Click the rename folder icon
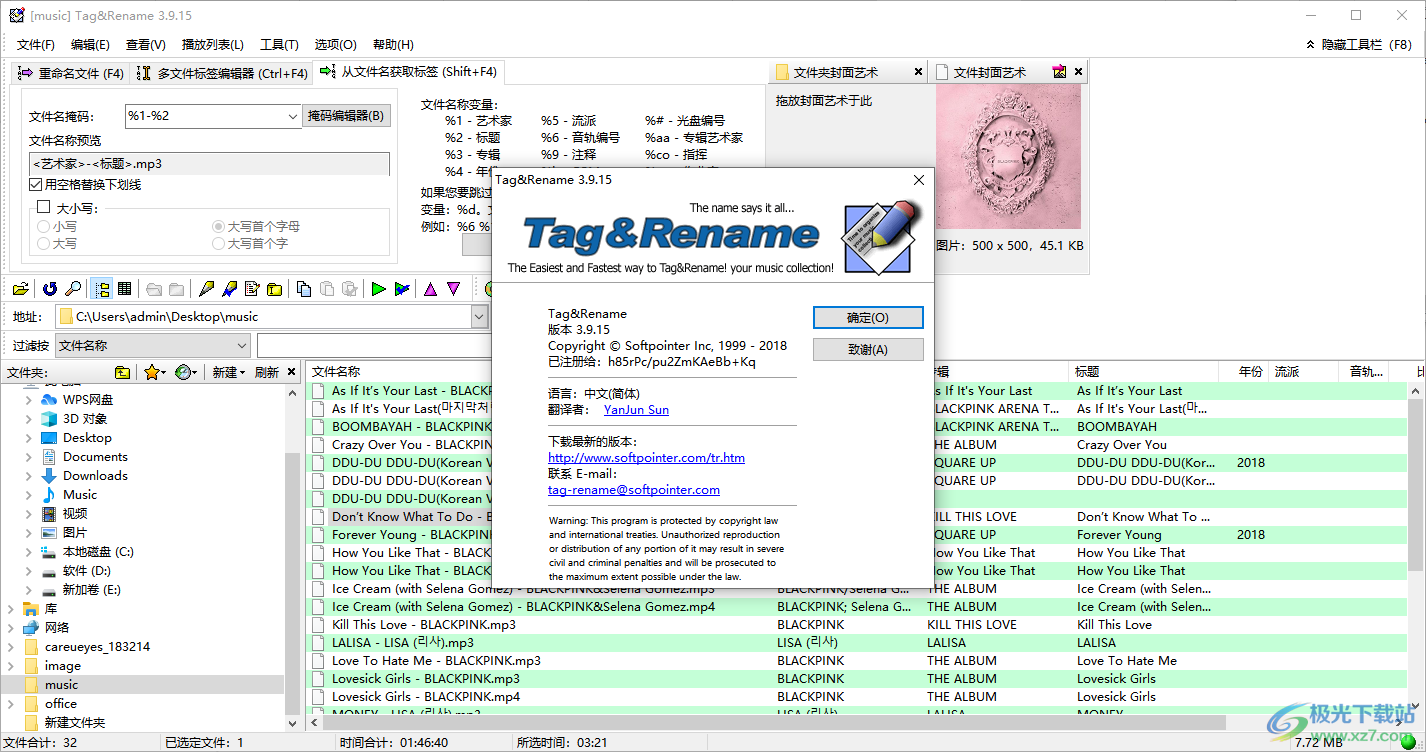The height and width of the screenshot is (752, 1426). coord(274,289)
